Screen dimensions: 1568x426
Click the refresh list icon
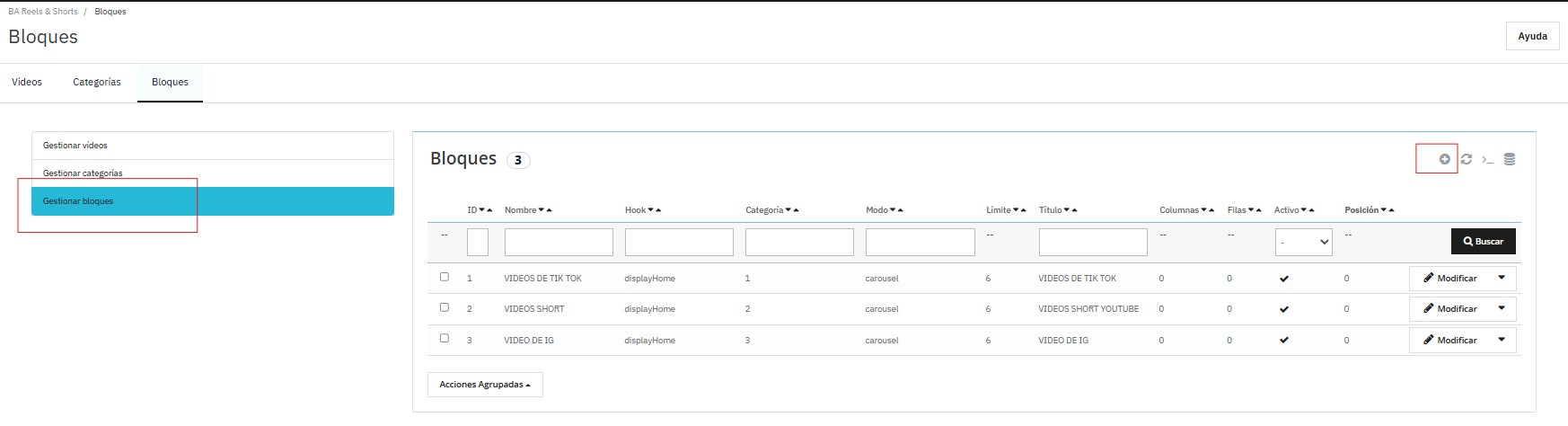tap(1466, 159)
